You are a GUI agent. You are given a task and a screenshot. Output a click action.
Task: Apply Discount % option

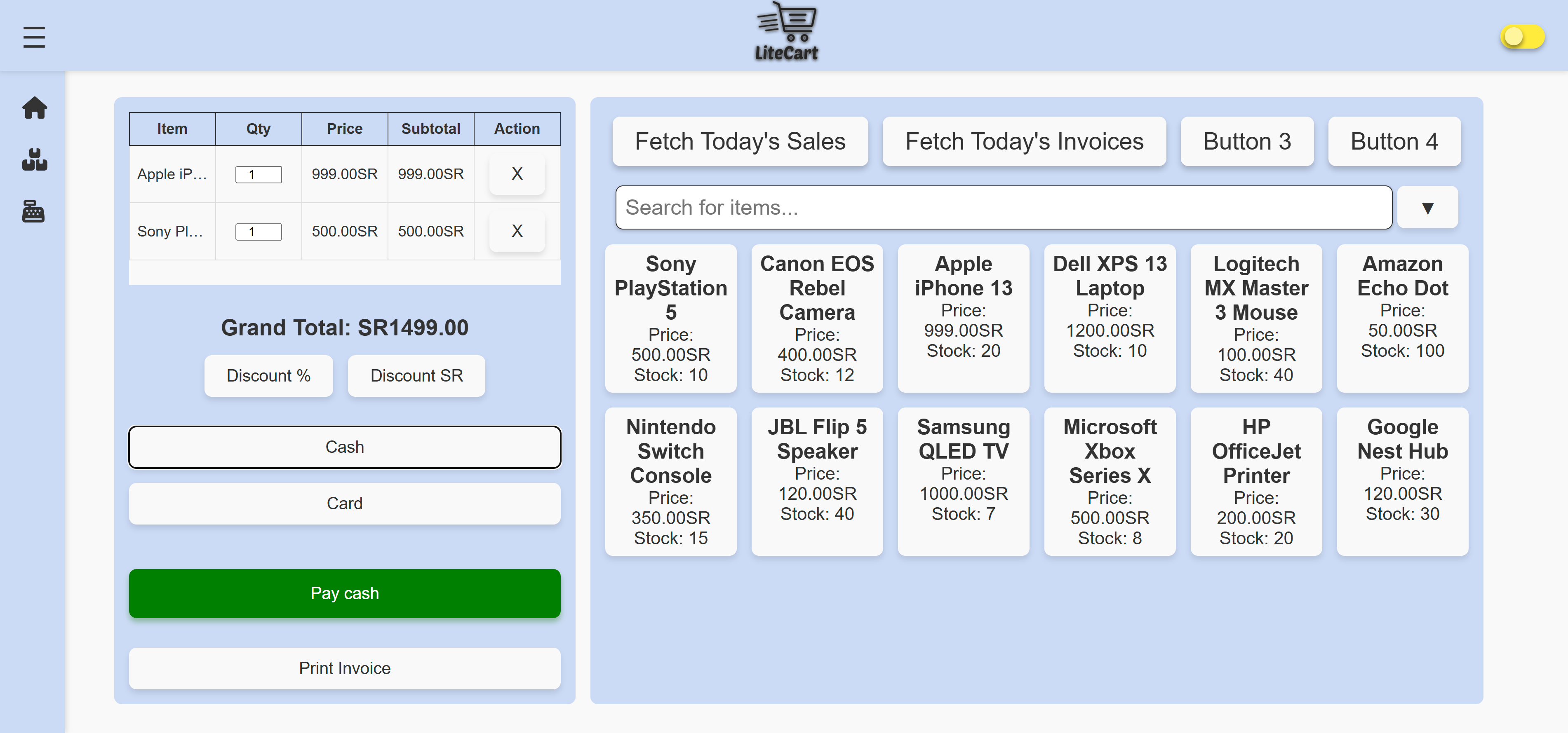pyautogui.click(x=268, y=376)
